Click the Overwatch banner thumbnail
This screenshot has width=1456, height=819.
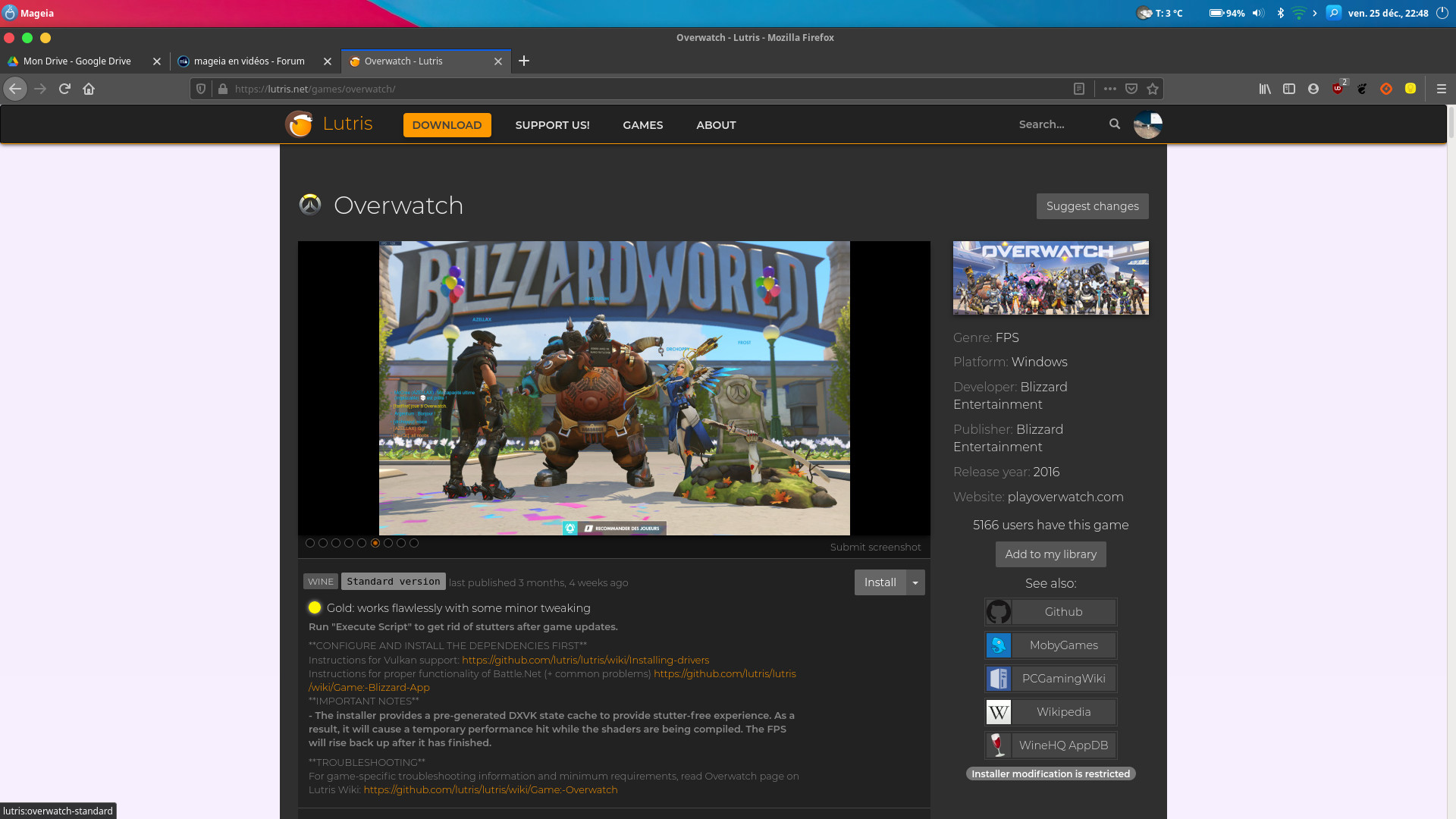[x=1050, y=278]
